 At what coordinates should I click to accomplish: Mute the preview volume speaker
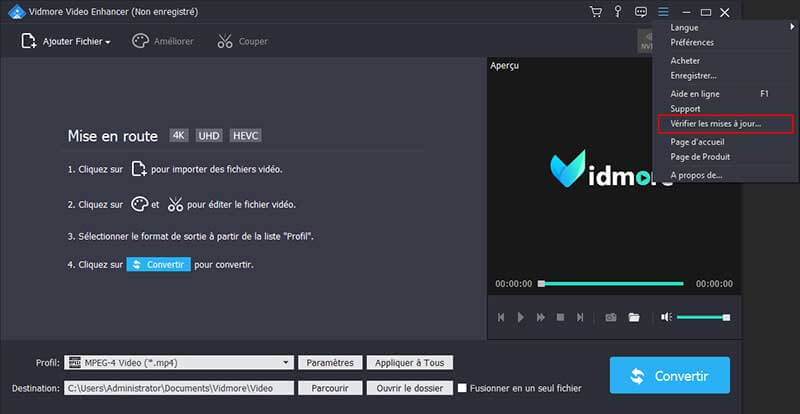666,317
